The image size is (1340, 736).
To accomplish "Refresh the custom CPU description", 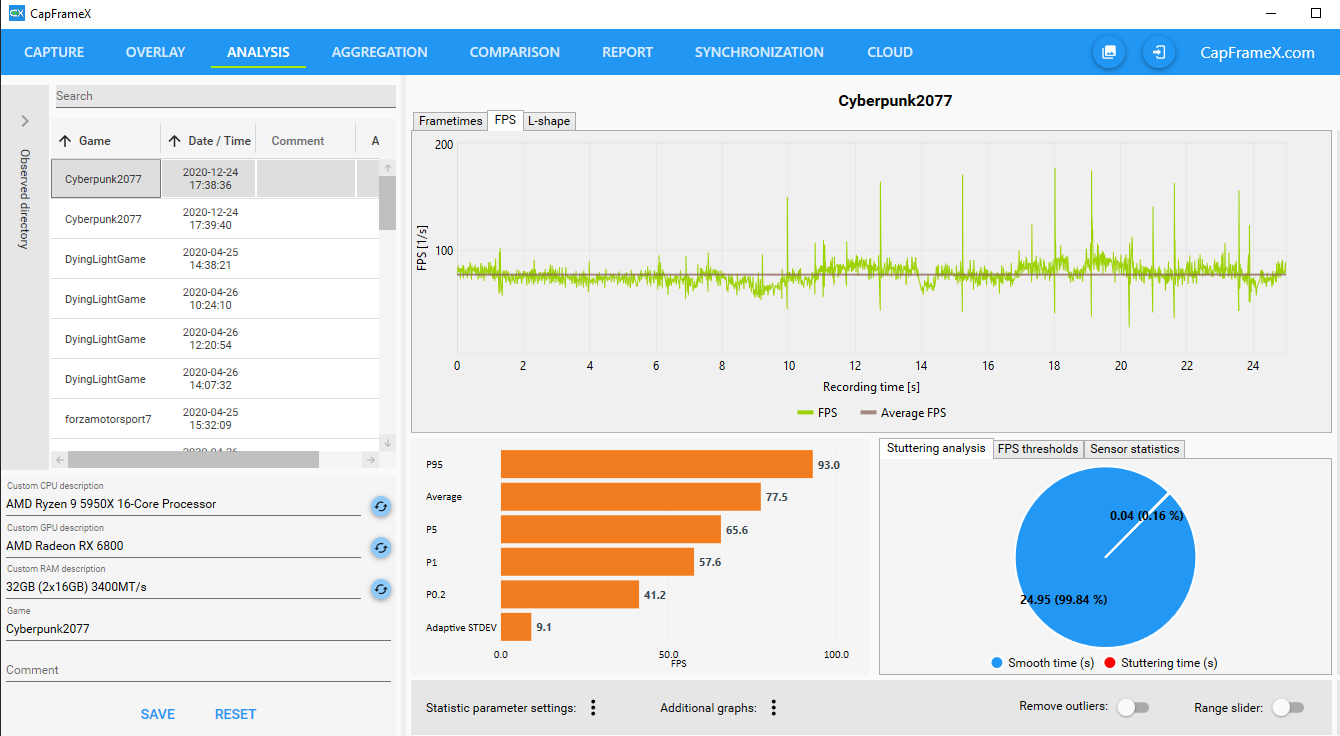I will point(380,506).
